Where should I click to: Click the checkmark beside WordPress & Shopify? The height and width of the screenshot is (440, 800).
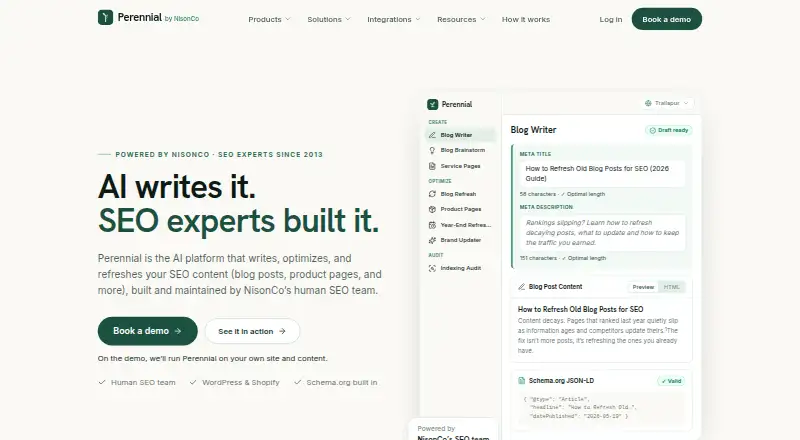pyautogui.click(x=193, y=382)
